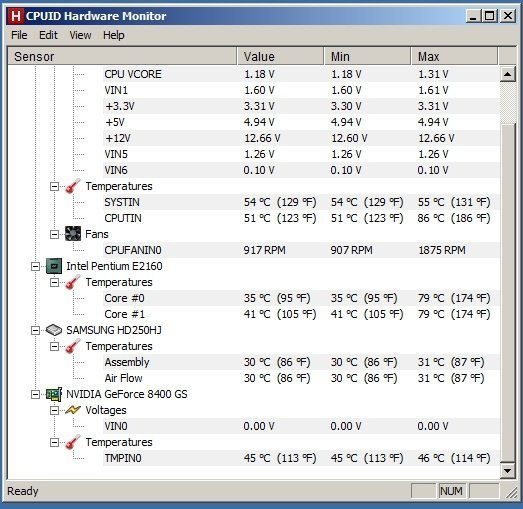Open the Help menu

point(113,35)
